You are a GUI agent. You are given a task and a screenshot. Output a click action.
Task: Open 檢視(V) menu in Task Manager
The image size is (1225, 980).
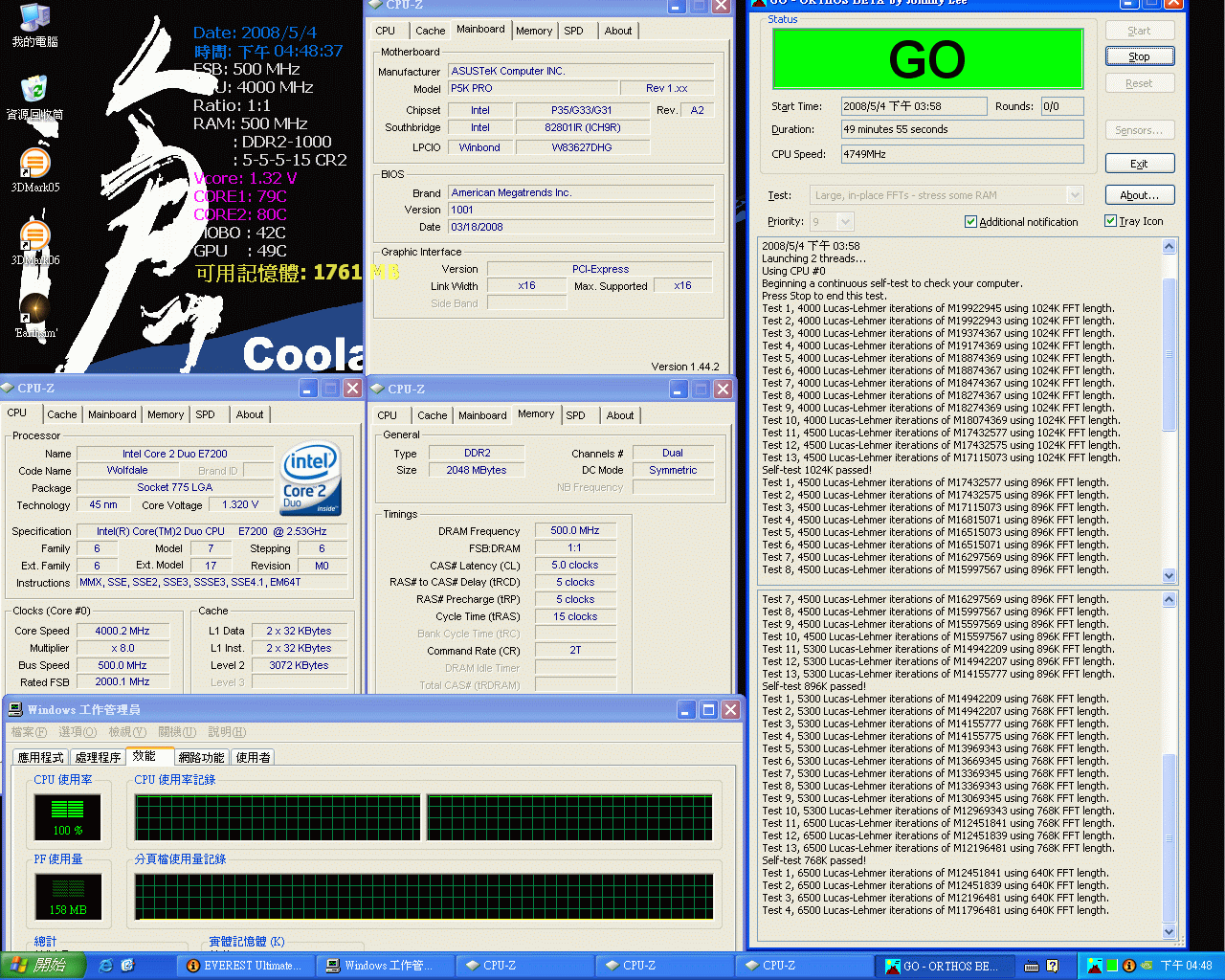(127, 732)
